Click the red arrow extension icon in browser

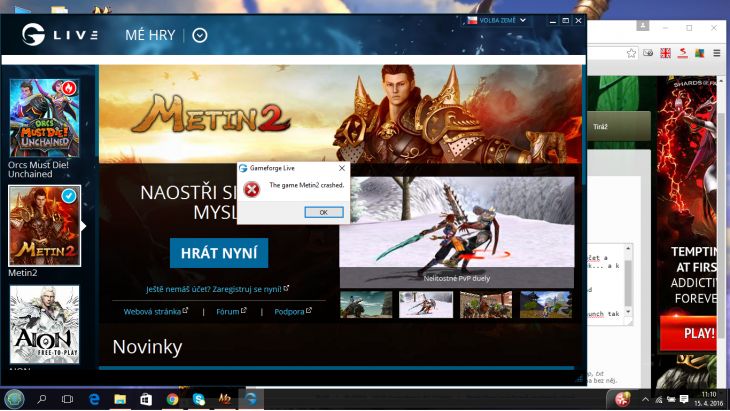click(683, 53)
